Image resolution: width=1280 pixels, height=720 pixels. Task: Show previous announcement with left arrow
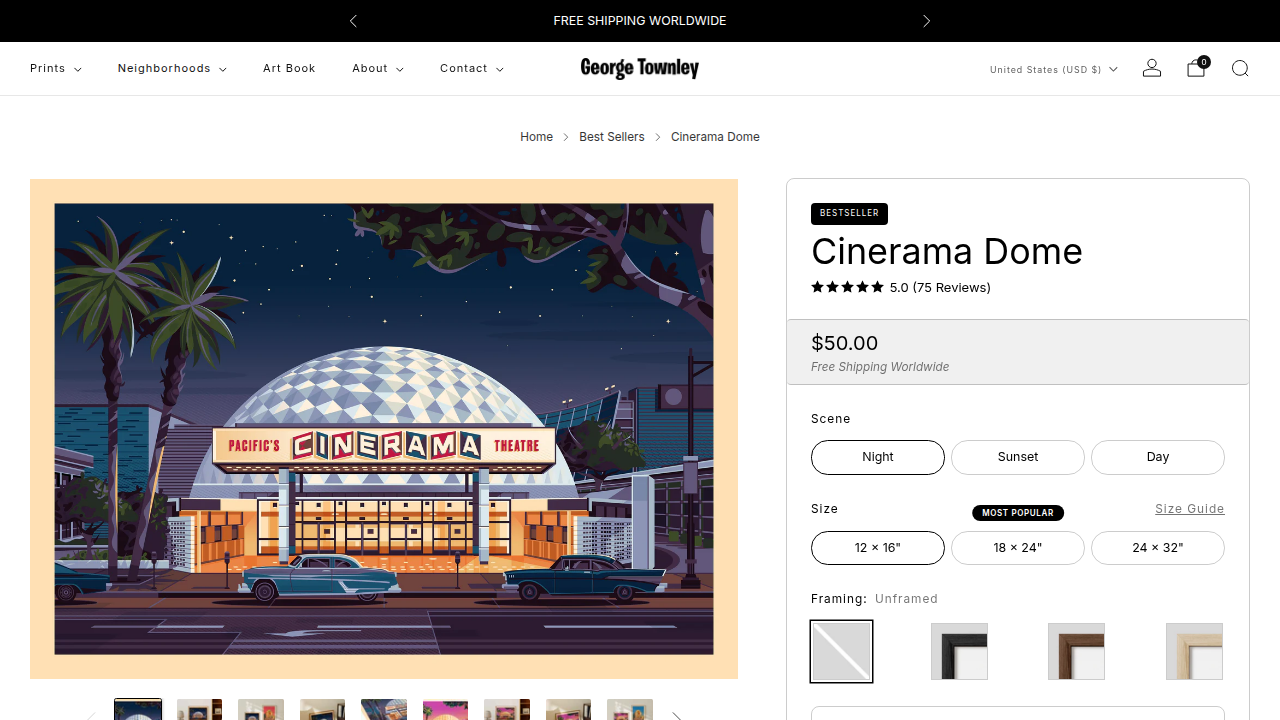tap(353, 21)
